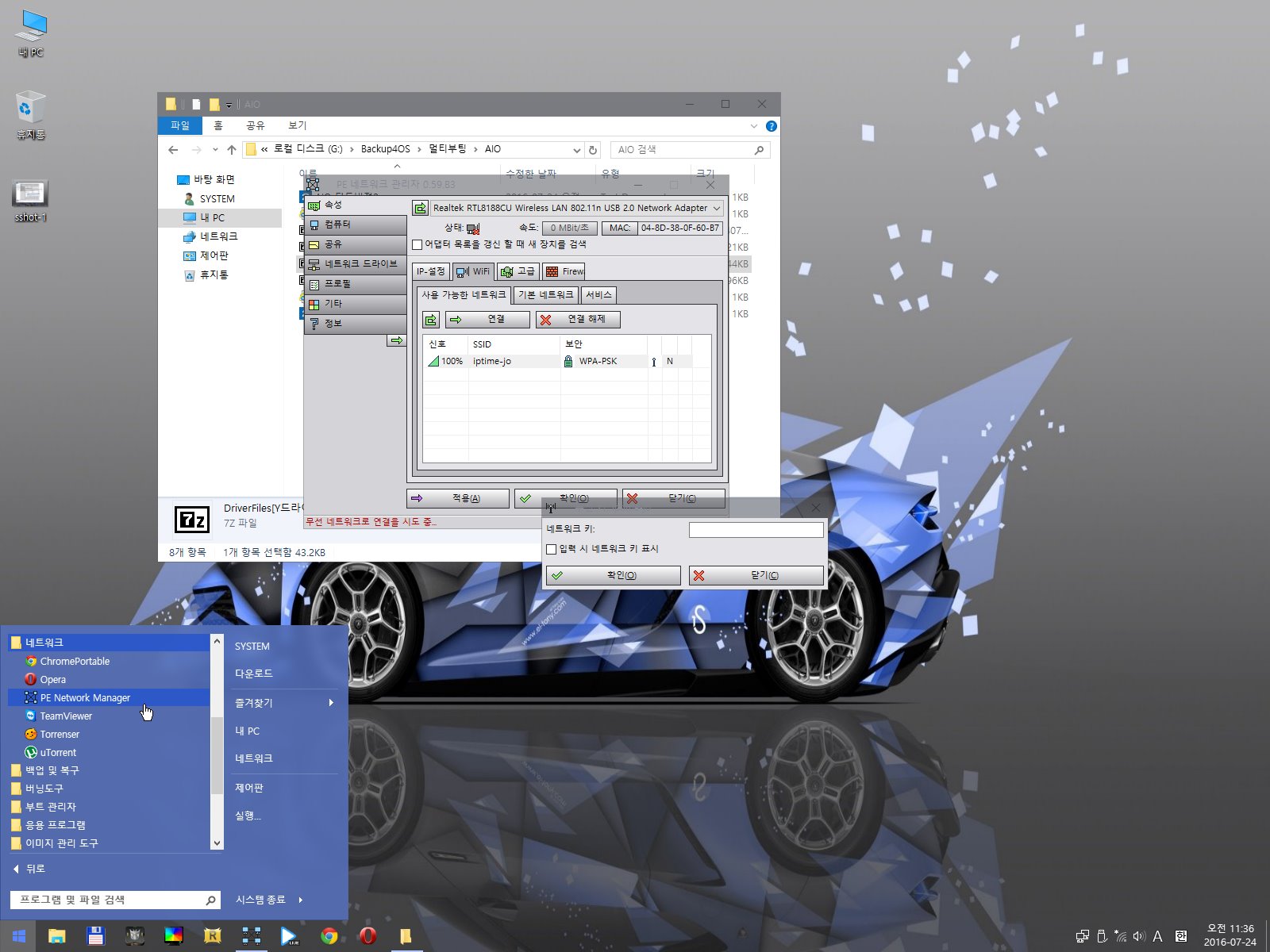The image size is (1270, 952).
Task: Click the Explorer address refresh icon
Action: tap(593, 149)
